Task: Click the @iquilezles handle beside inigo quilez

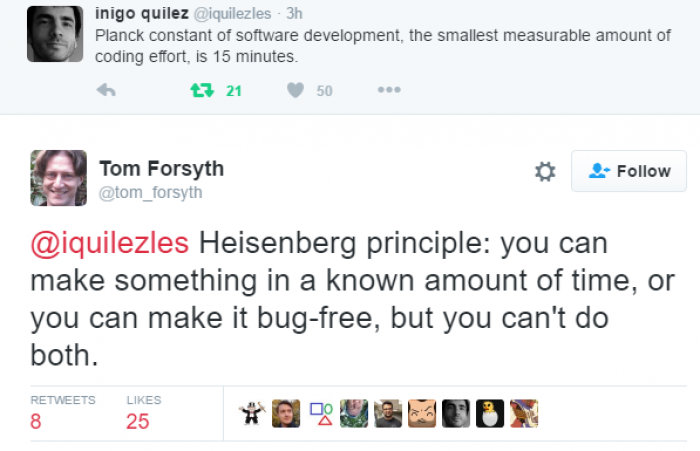Action: (232, 14)
